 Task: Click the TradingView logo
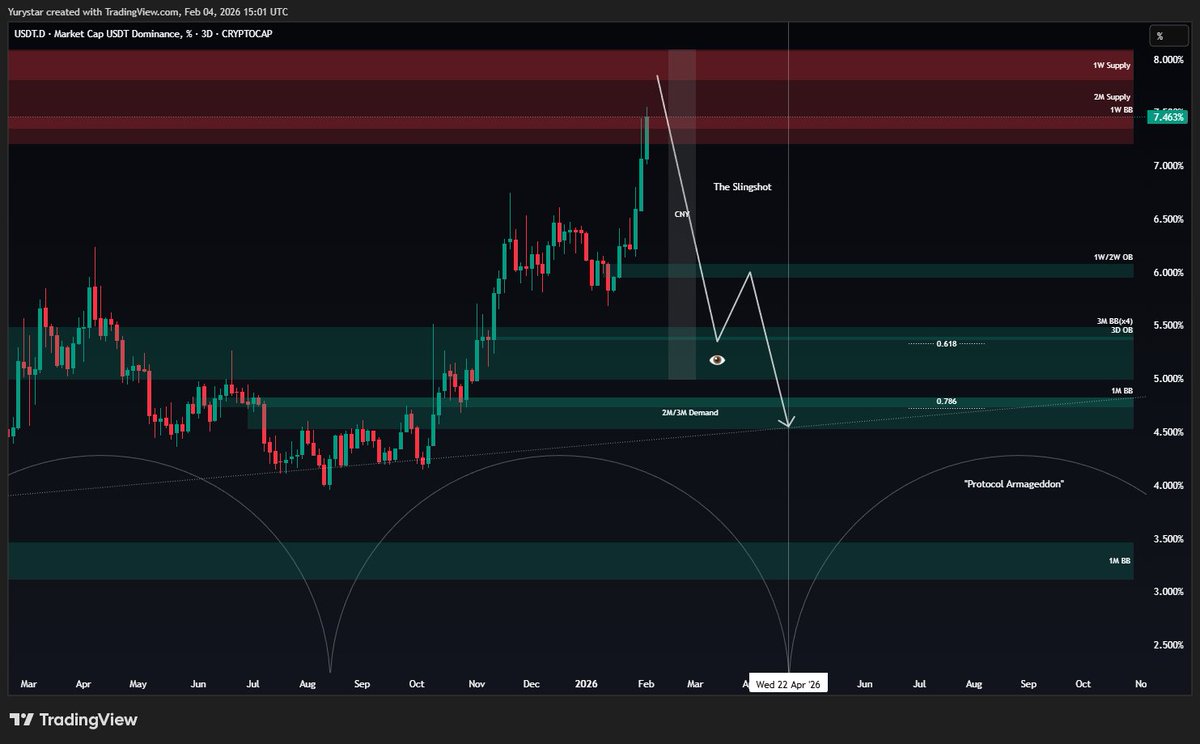[x=73, y=720]
